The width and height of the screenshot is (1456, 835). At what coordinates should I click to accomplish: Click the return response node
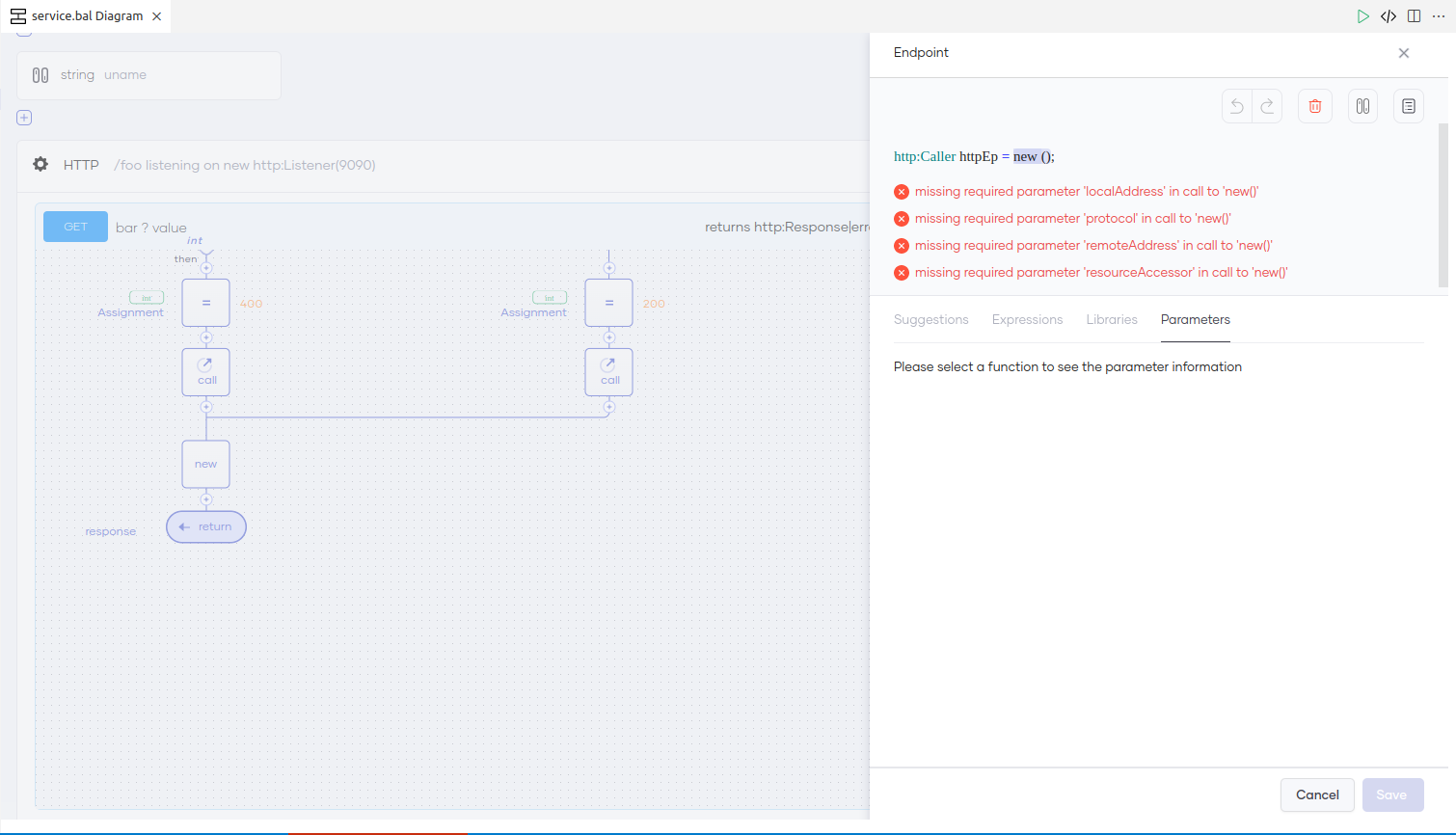(206, 527)
